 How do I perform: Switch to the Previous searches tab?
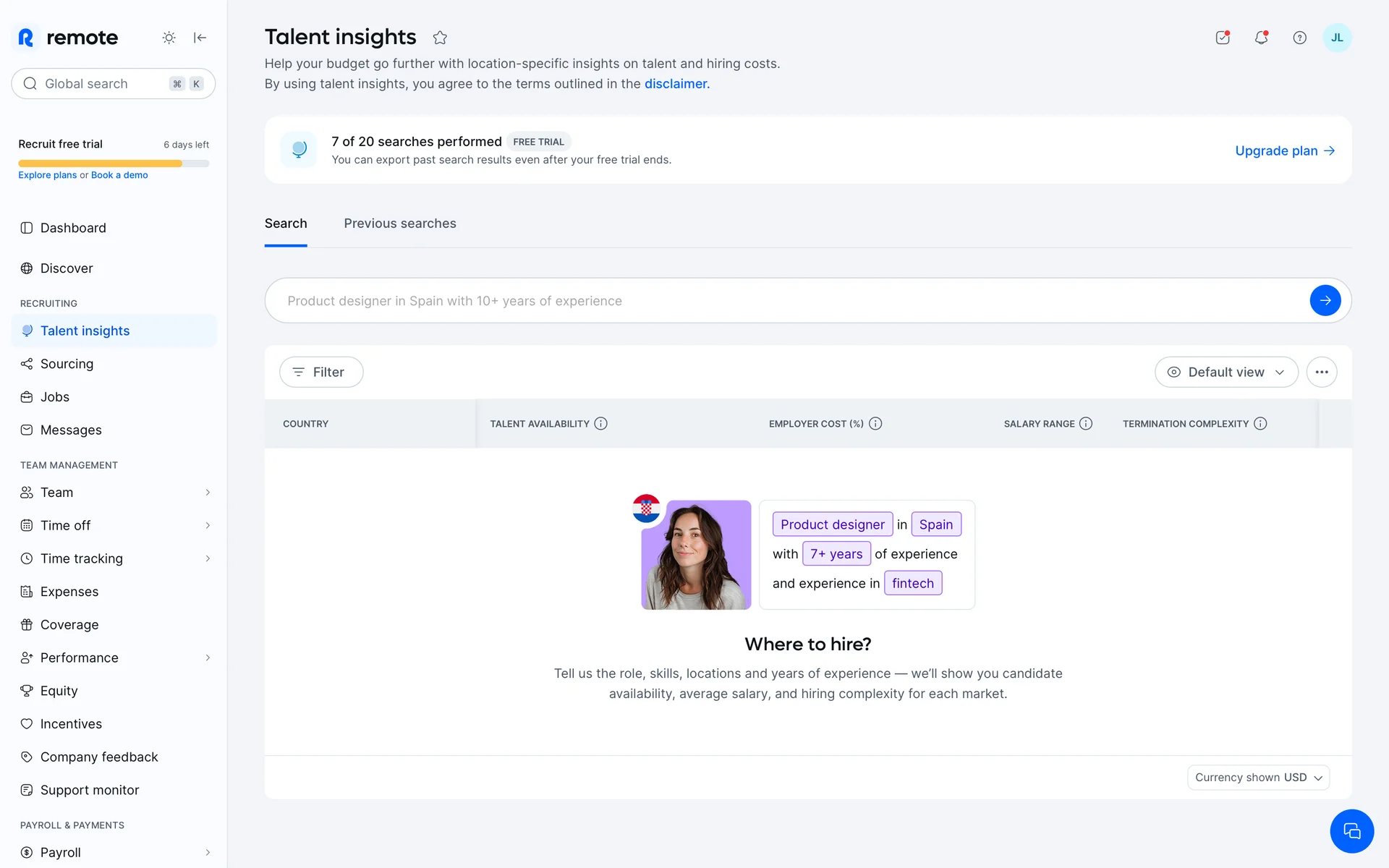[399, 224]
